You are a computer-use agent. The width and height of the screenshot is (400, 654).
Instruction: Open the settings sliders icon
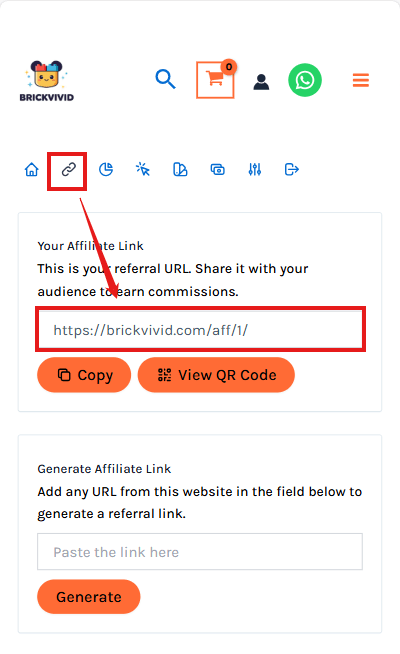point(255,170)
